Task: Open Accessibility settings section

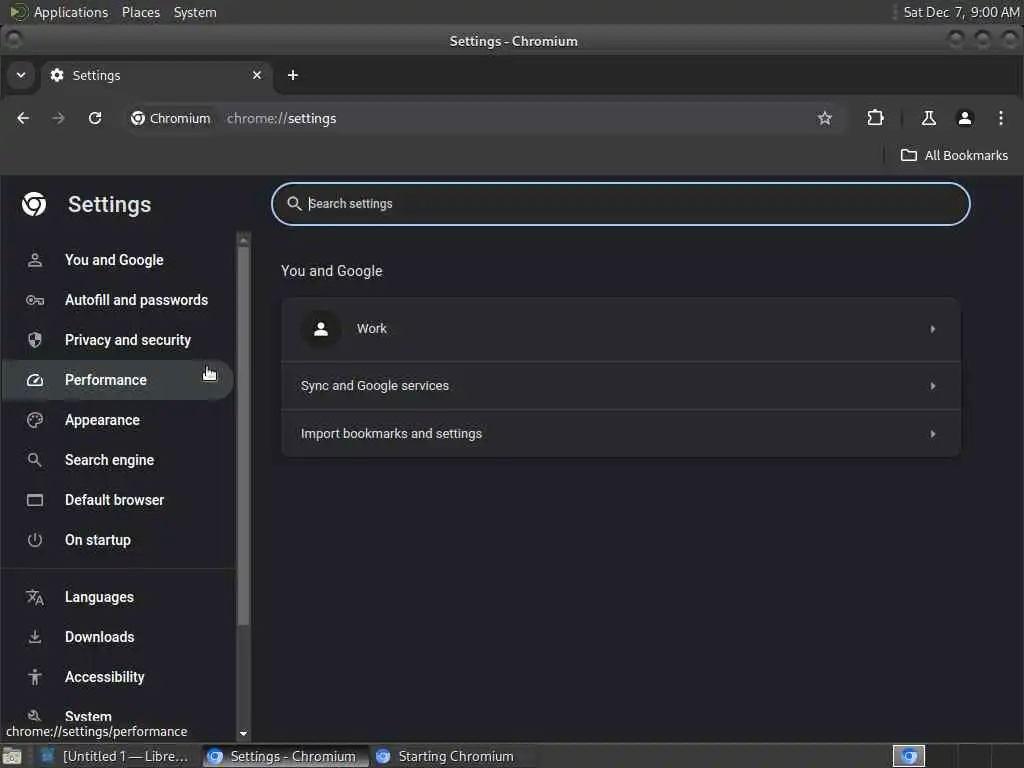Action: [x=118, y=677]
